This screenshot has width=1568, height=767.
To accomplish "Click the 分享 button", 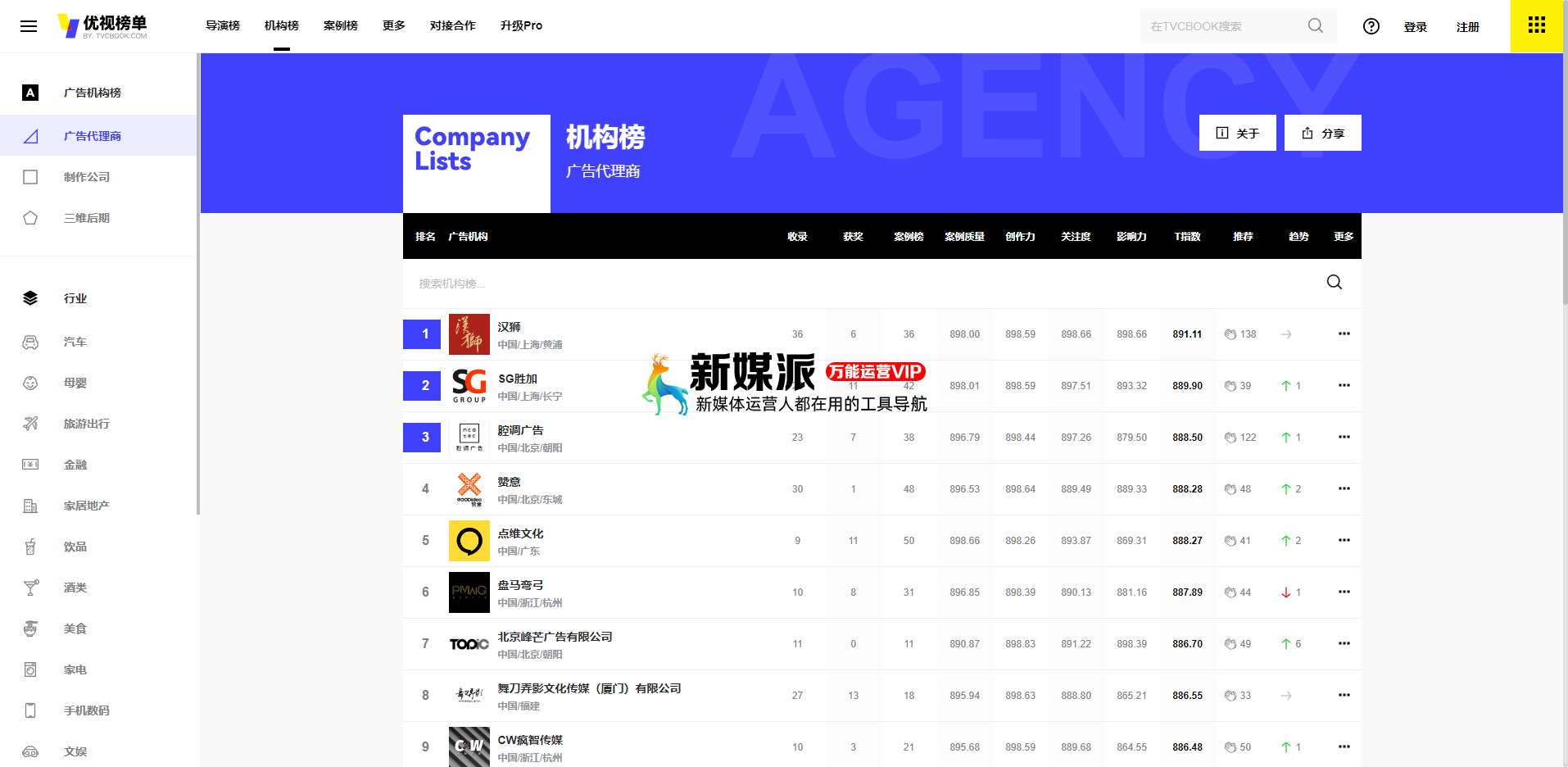I will [x=1323, y=133].
